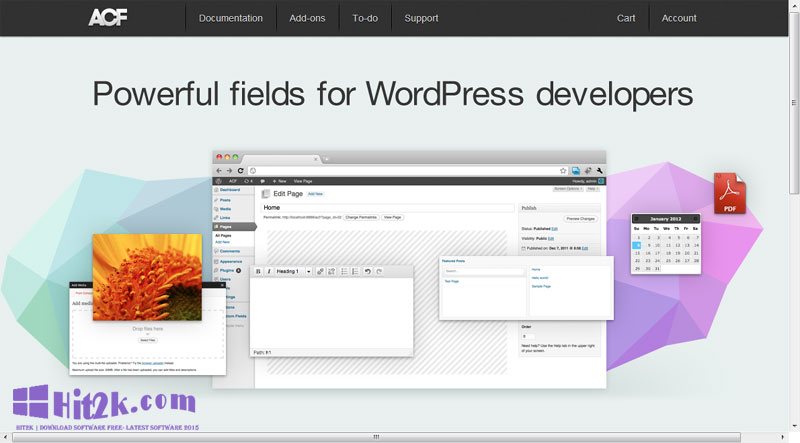Click the horizontal scrollbar at the bottom
This screenshot has height=443, width=800.
click(x=376, y=437)
